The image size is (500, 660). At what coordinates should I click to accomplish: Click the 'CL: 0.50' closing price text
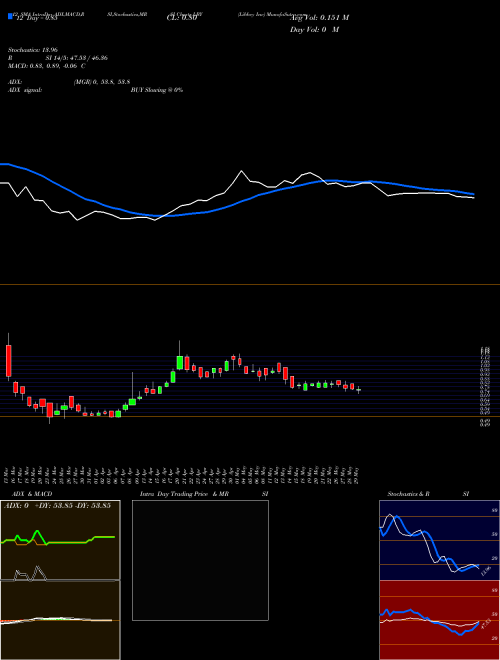click(x=182, y=18)
